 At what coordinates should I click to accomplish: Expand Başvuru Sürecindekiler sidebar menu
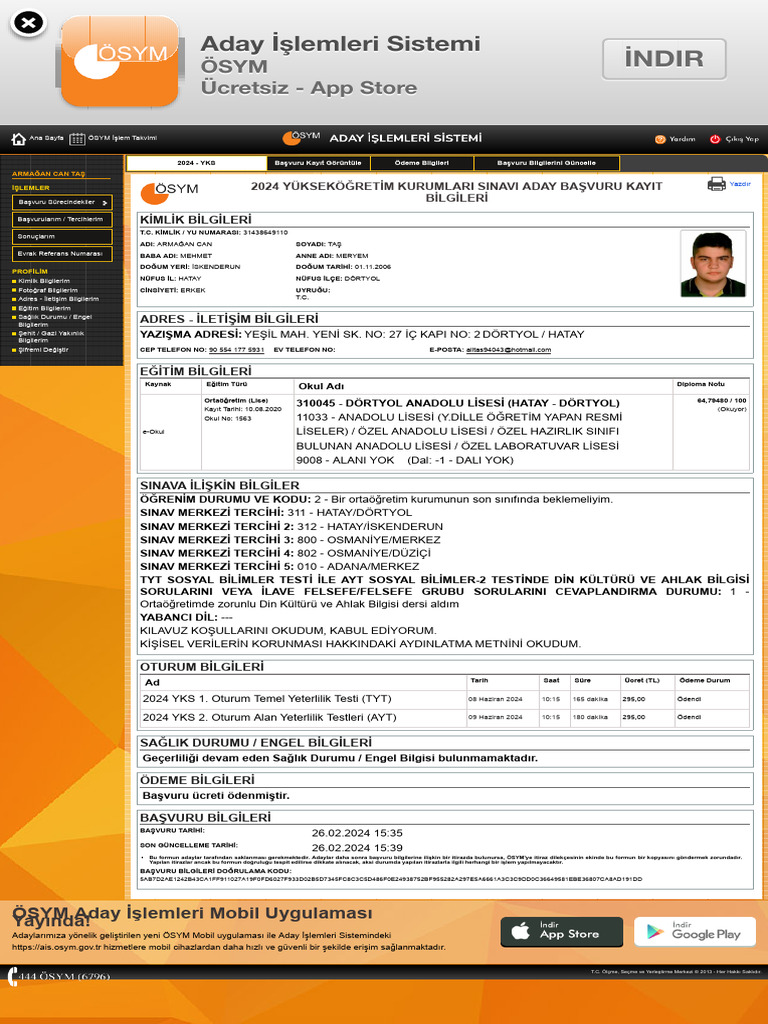[62, 202]
